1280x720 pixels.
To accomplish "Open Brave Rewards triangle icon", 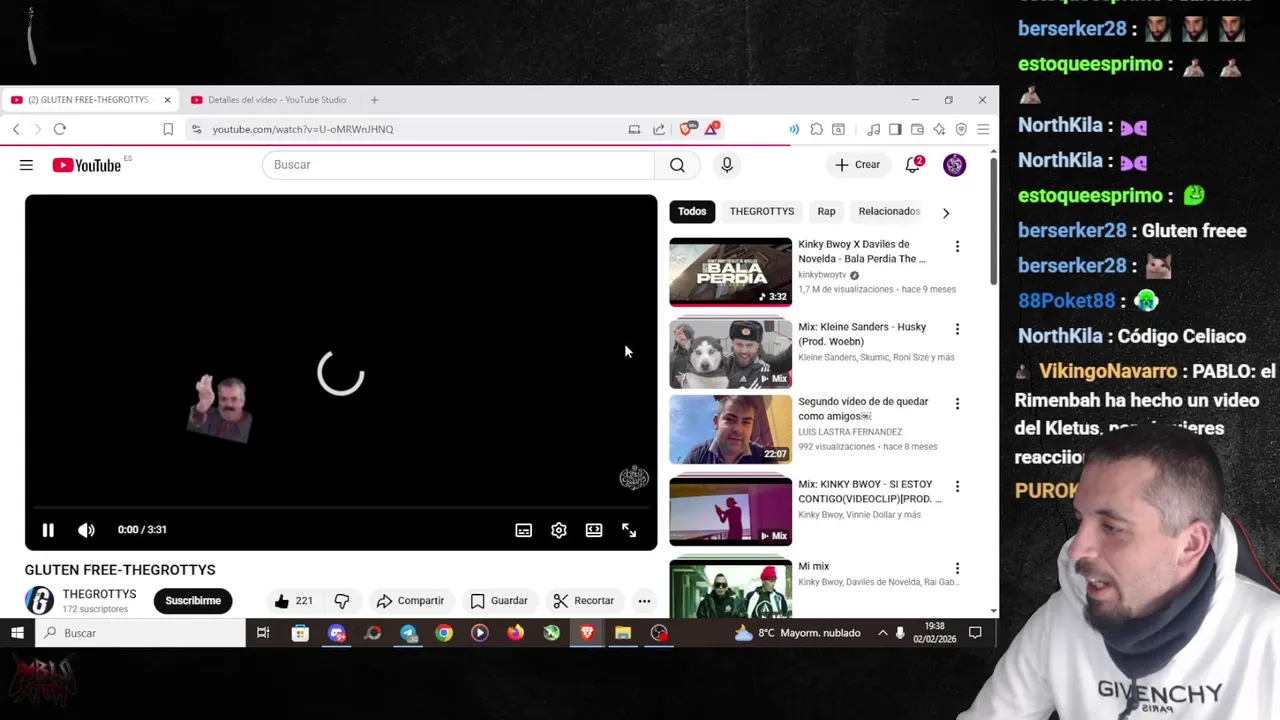I will [712, 129].
